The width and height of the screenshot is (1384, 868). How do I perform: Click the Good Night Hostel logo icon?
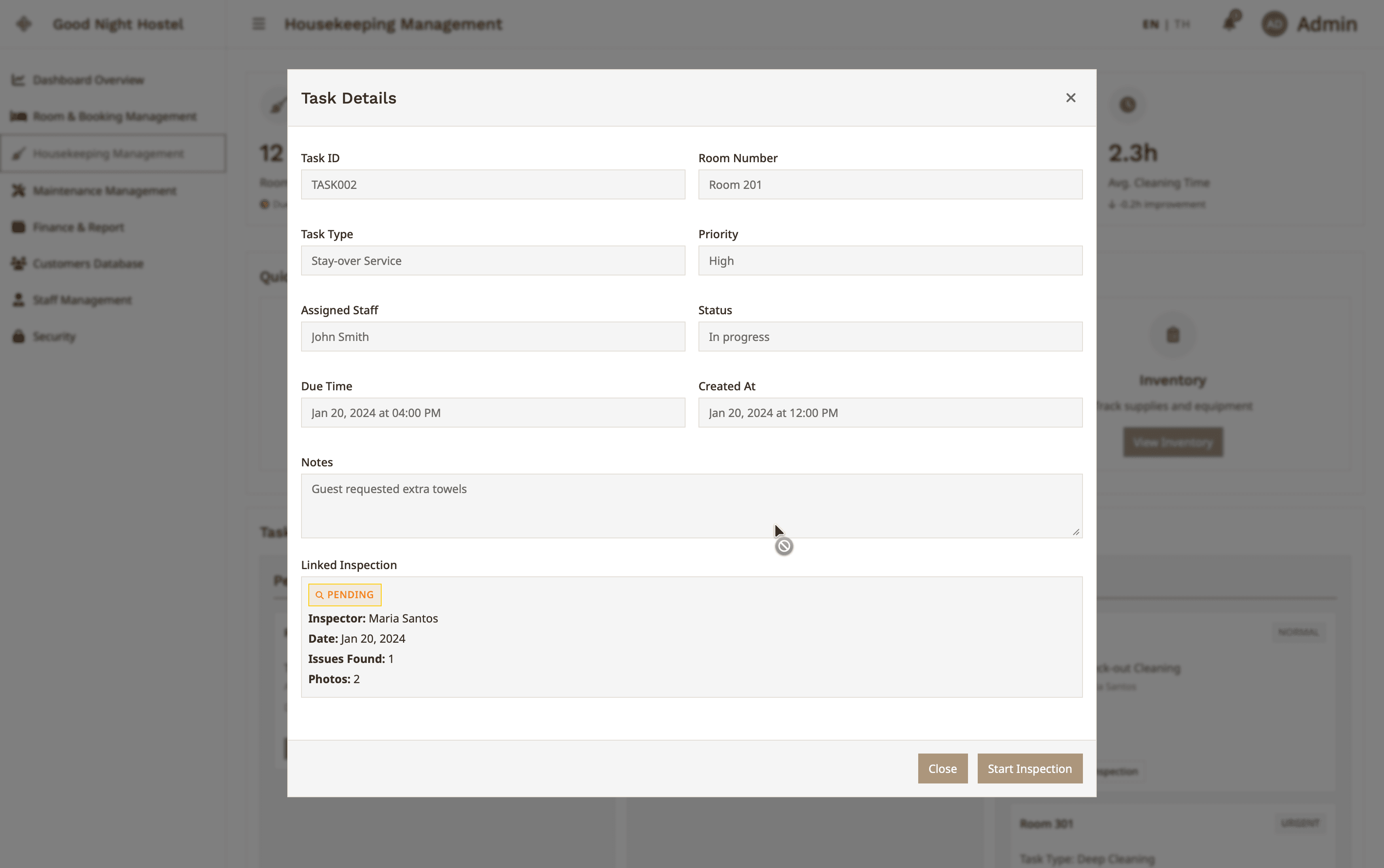click(23, 24)
